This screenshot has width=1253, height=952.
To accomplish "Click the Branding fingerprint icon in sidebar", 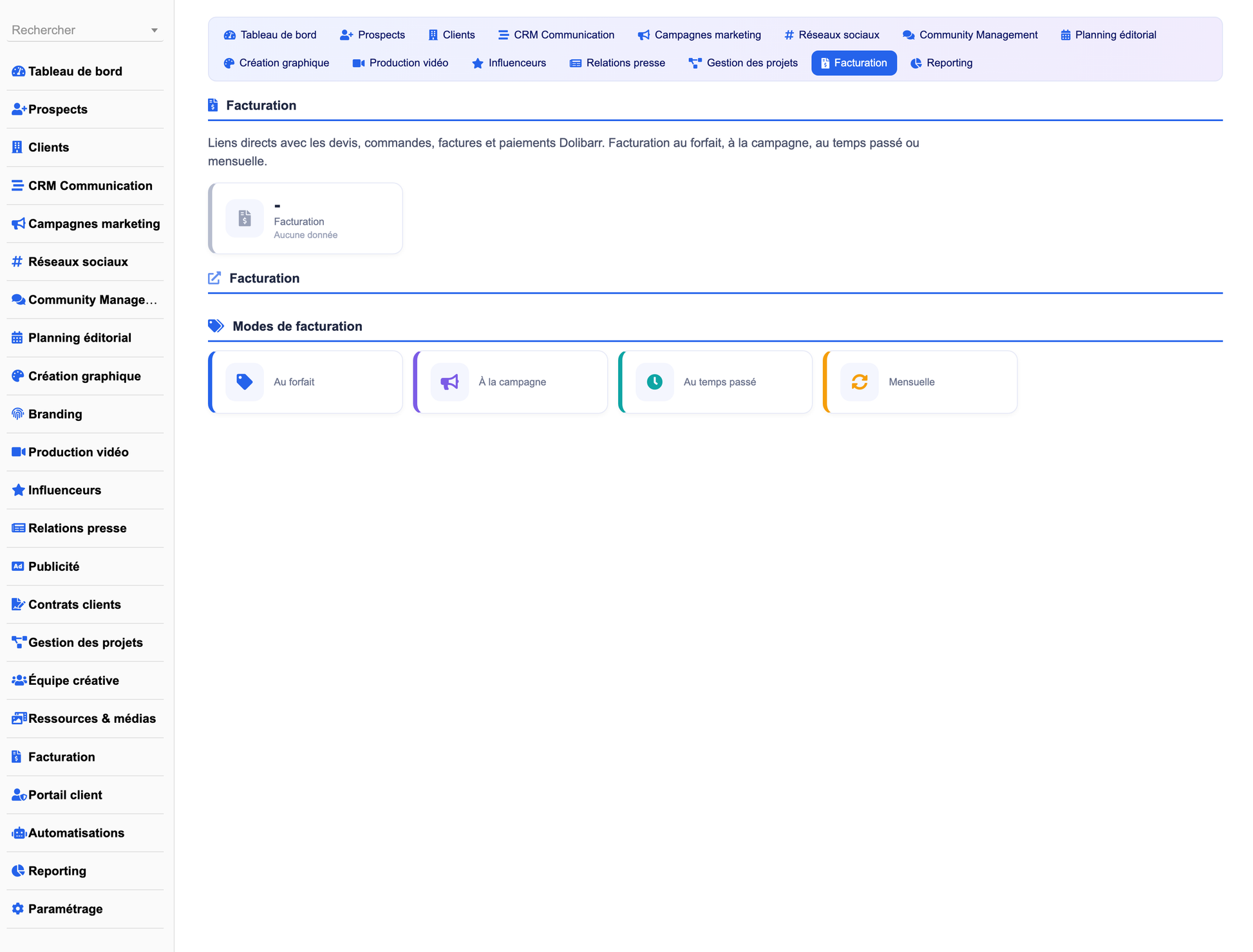I will pos(18,414).
